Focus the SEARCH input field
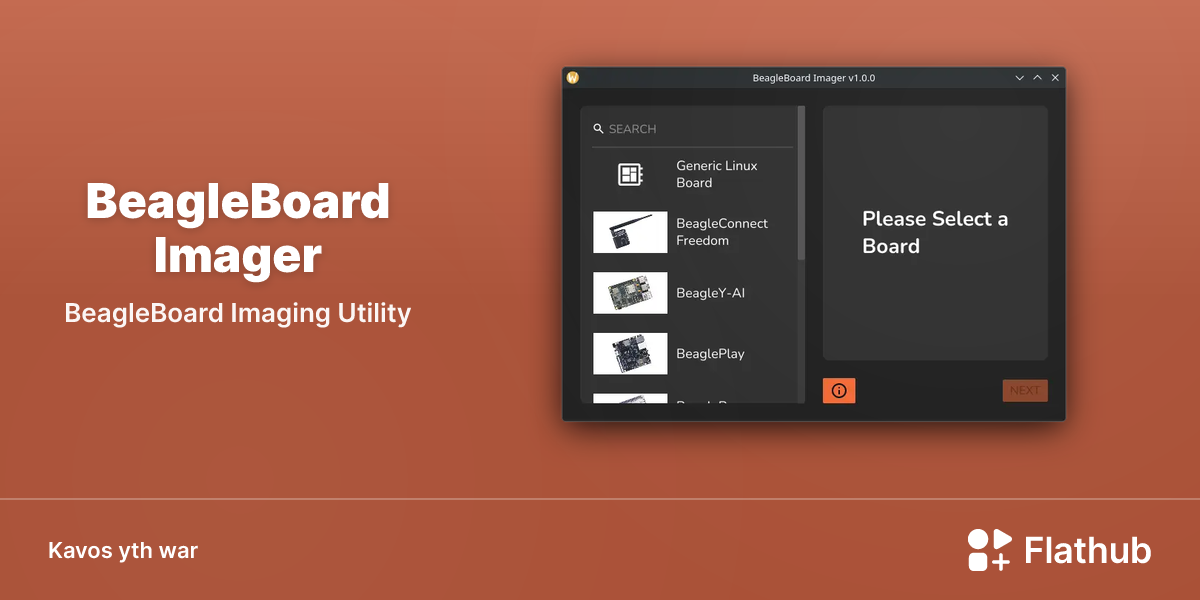The image size is (1200, 600). pos(692,129)
